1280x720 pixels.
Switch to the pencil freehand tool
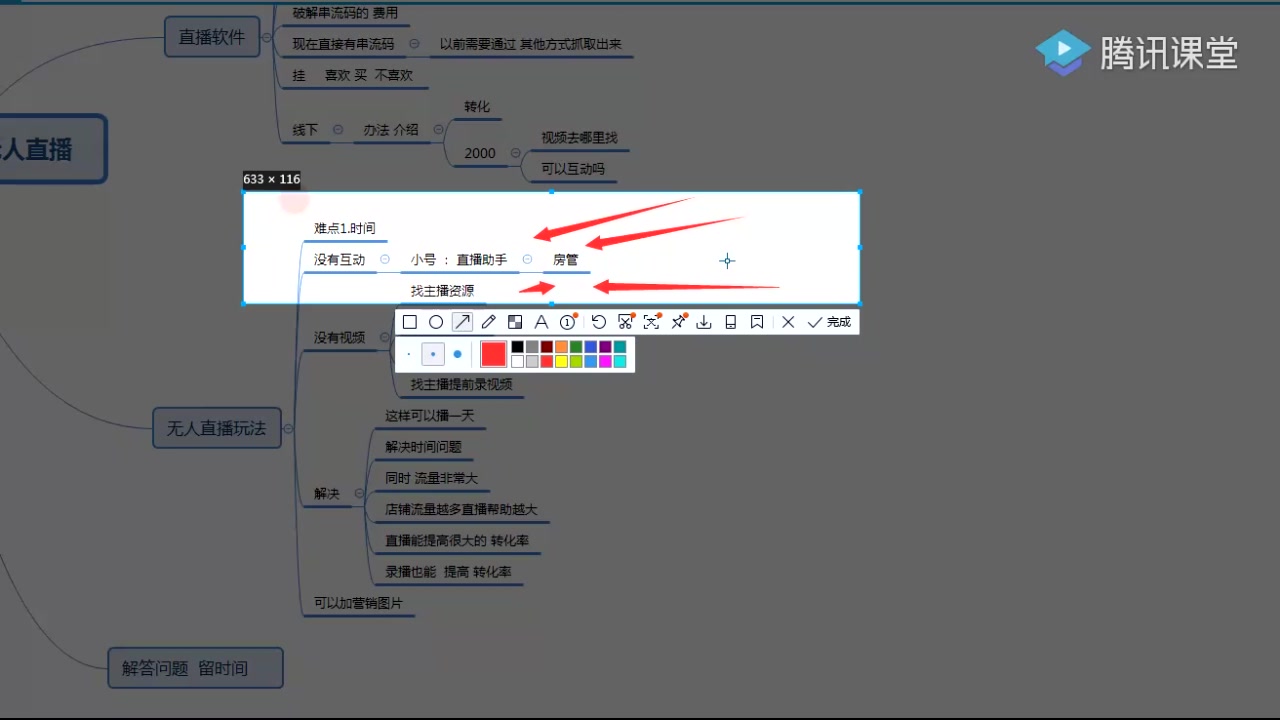[x=488, y=321]
